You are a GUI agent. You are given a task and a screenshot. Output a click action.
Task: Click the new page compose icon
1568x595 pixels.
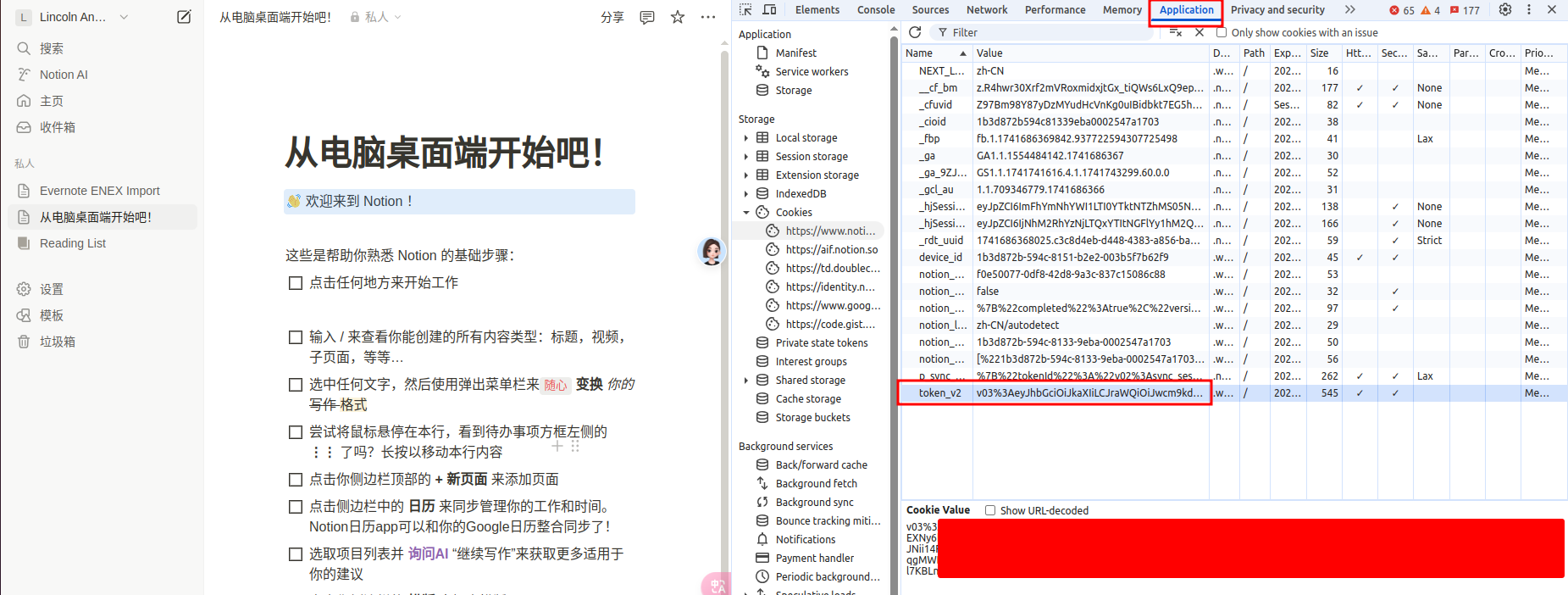184,17
